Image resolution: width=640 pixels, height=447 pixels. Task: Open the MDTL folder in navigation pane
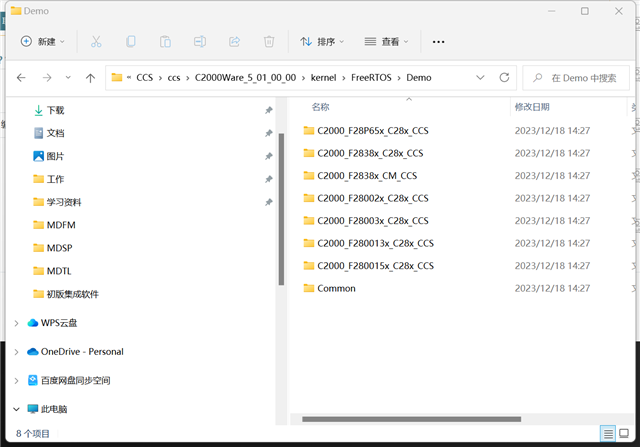pos(52,271)
